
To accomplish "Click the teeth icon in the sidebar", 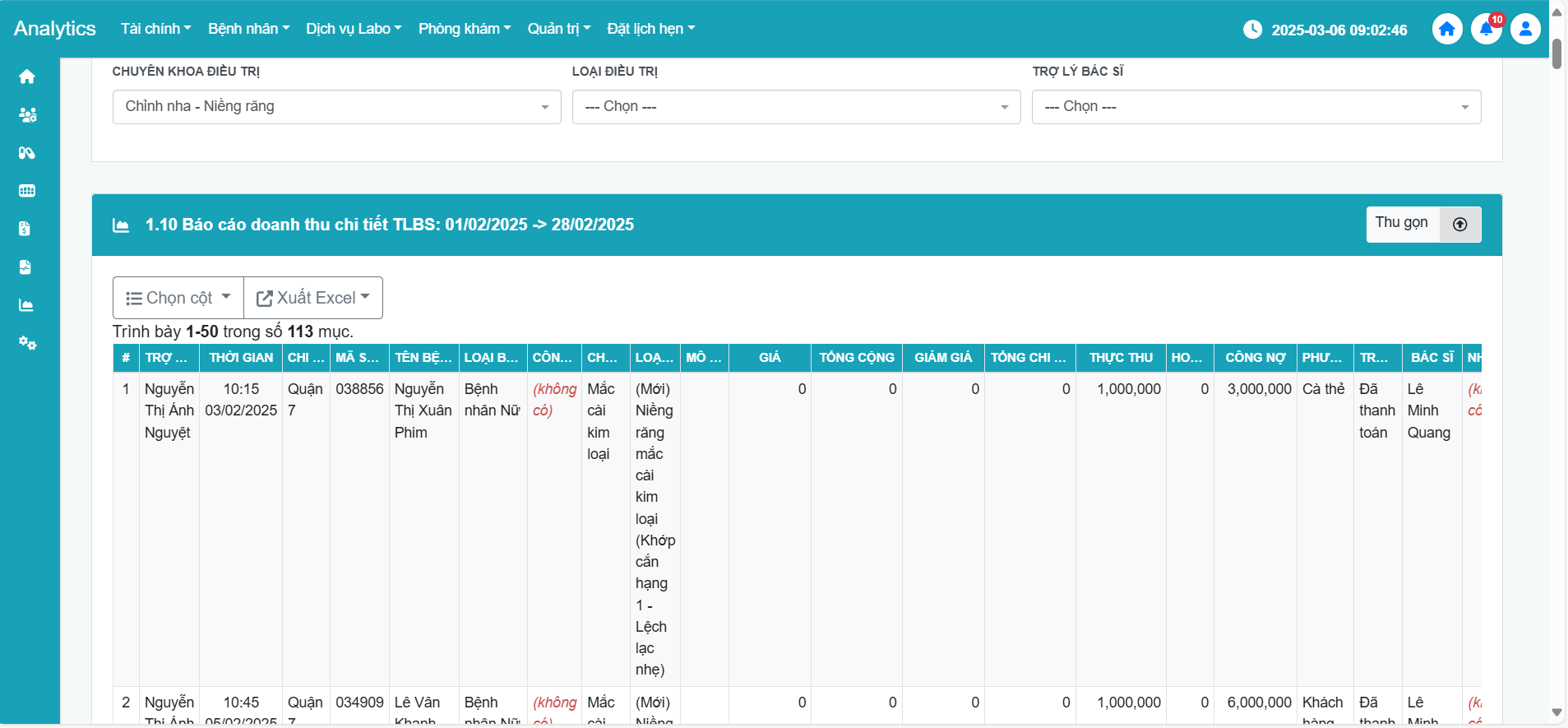I will pyautogui.click(x=27, y=191).
